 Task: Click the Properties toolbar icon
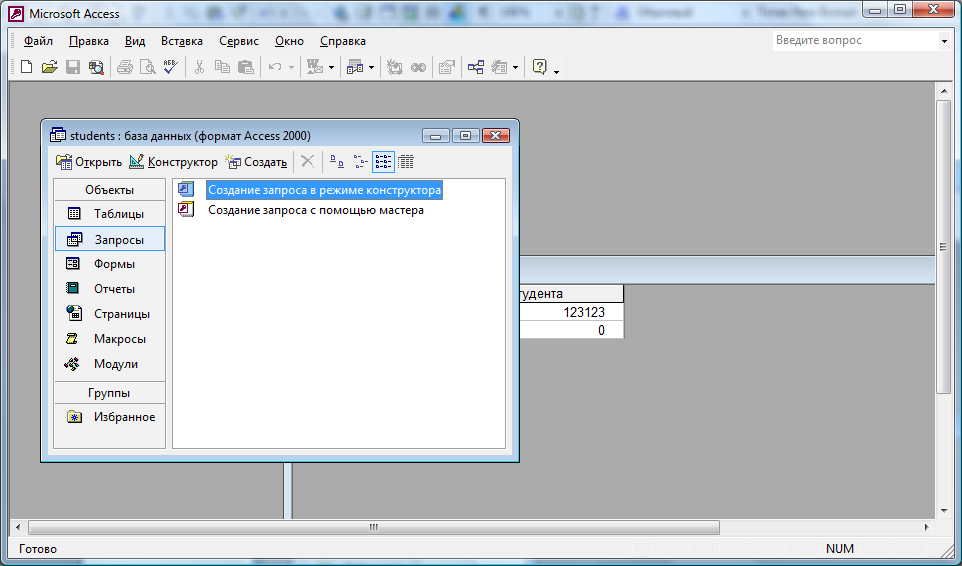[447, 67]
